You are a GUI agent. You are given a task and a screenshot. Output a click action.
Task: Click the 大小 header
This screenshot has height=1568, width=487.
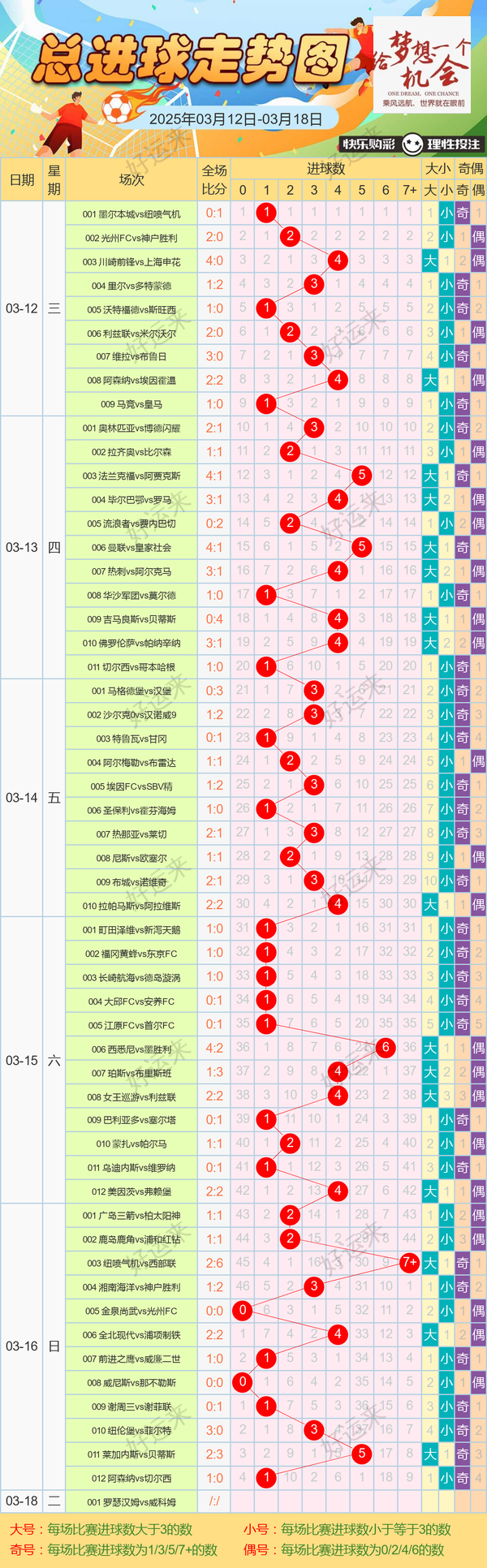click(437, 169)
